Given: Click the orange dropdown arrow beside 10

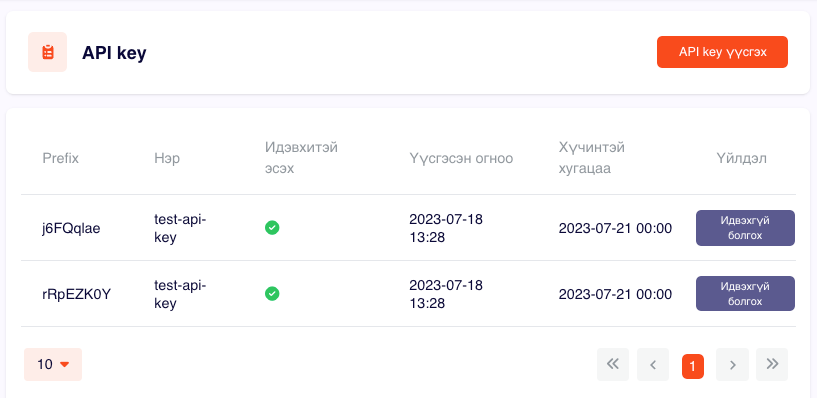Looking at the screenshot, I should click(x=65, y=365).
